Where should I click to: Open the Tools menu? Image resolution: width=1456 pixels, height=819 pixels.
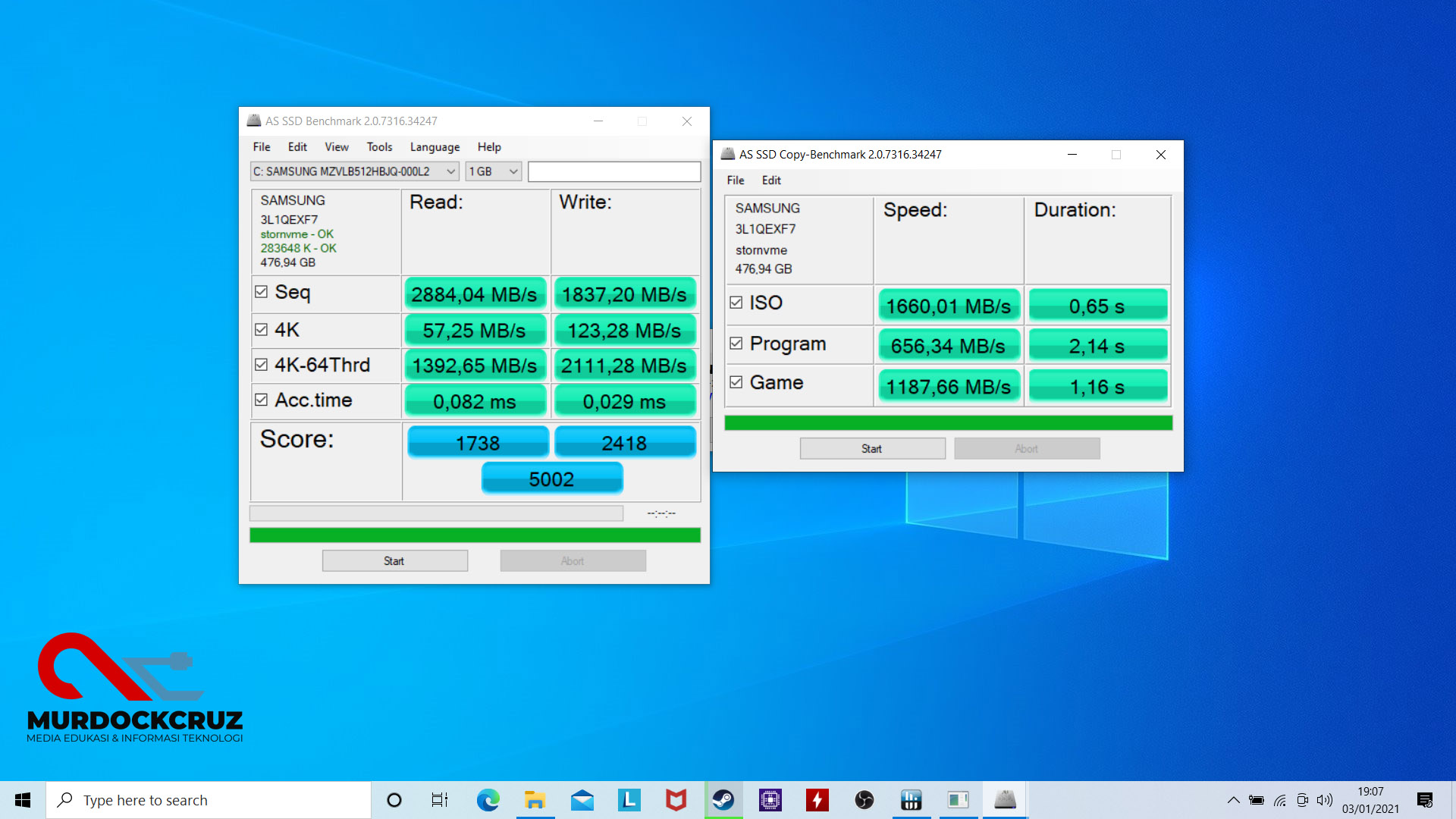[x=379, y=147]
